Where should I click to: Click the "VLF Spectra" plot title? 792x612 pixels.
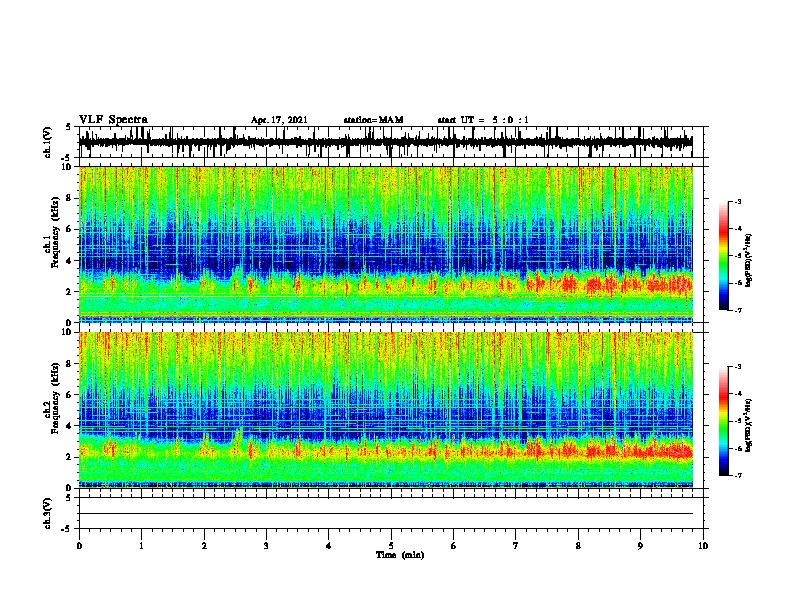(x=113, y=120)
